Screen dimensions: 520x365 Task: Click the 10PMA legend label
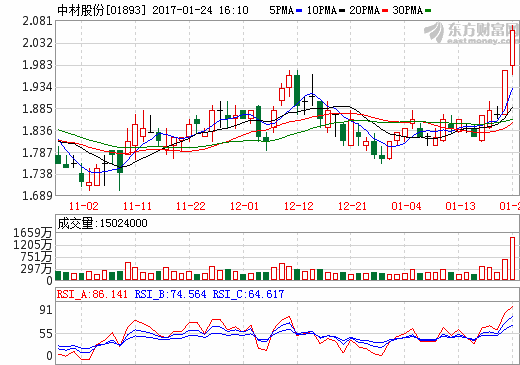coord(322,10)
